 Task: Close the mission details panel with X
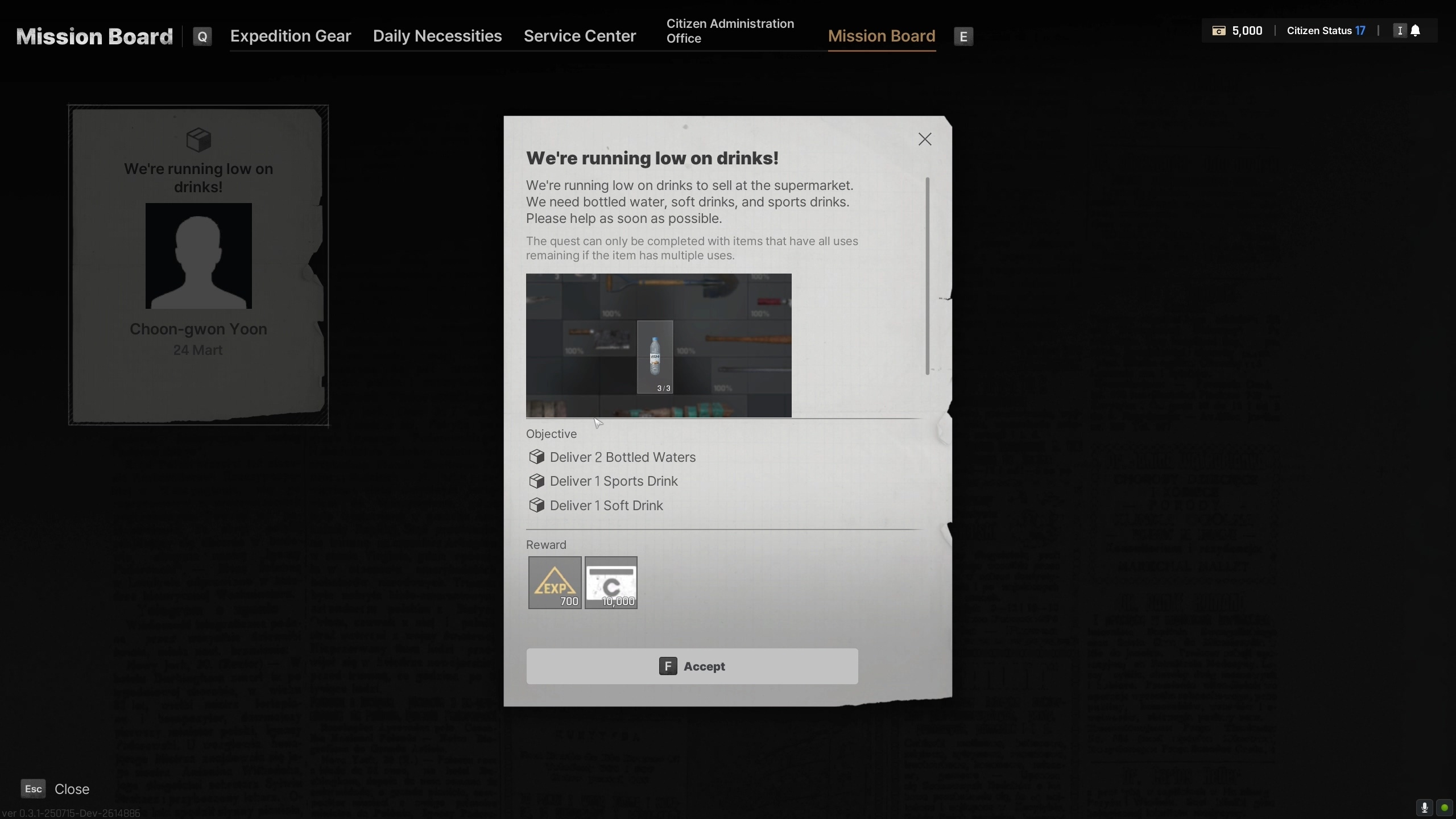coord(925,139)
